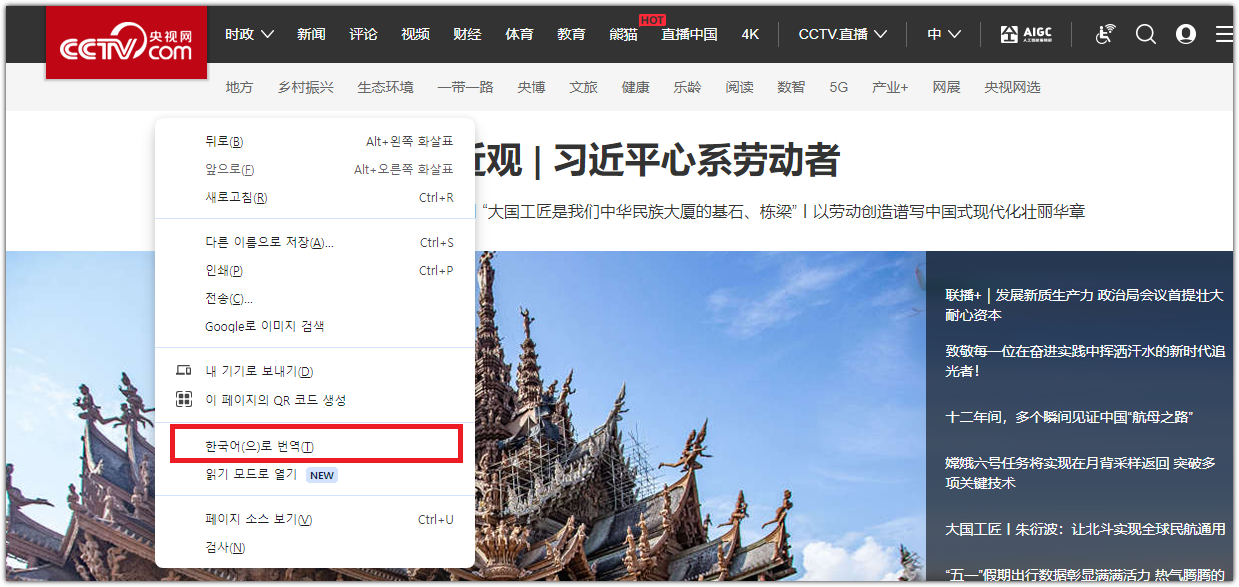Open the headline 习近平心系劳动者
This screenshot has width=1239, height=587.
pos(695,160)
